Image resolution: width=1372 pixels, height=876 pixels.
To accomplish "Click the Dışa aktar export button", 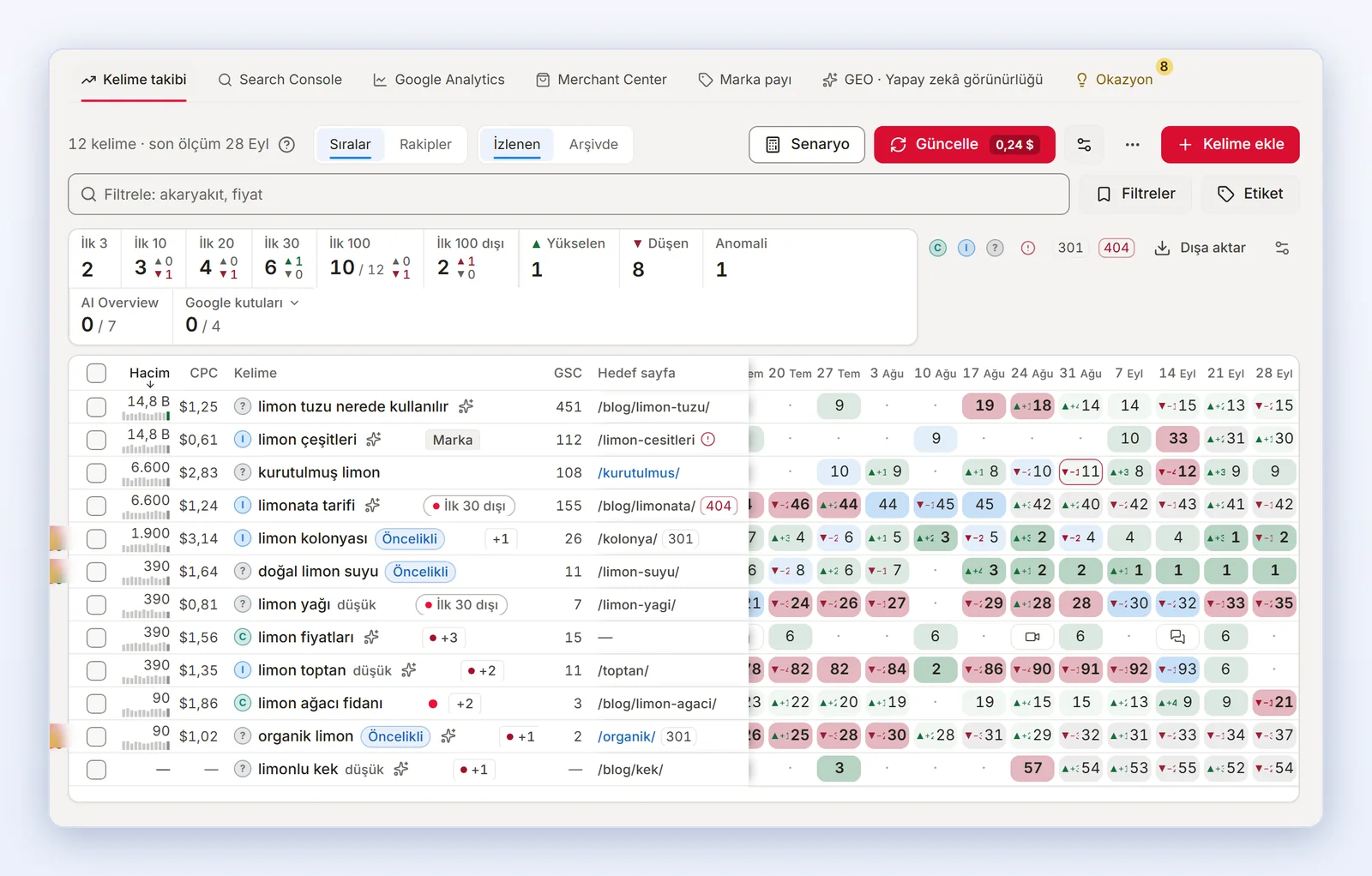I will click(1200, 248).
